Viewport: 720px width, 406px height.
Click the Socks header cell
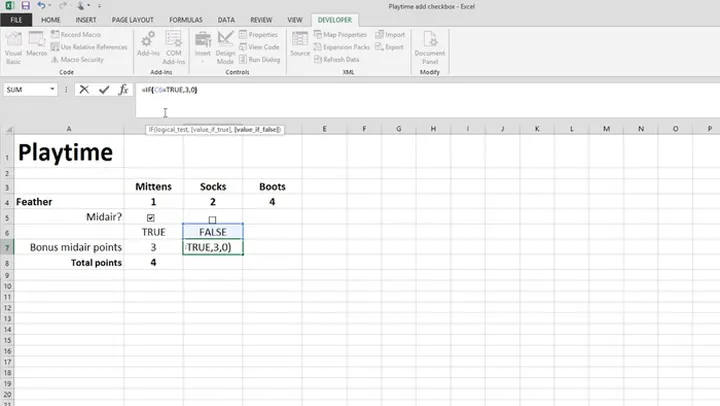click(x=213, y=186)
